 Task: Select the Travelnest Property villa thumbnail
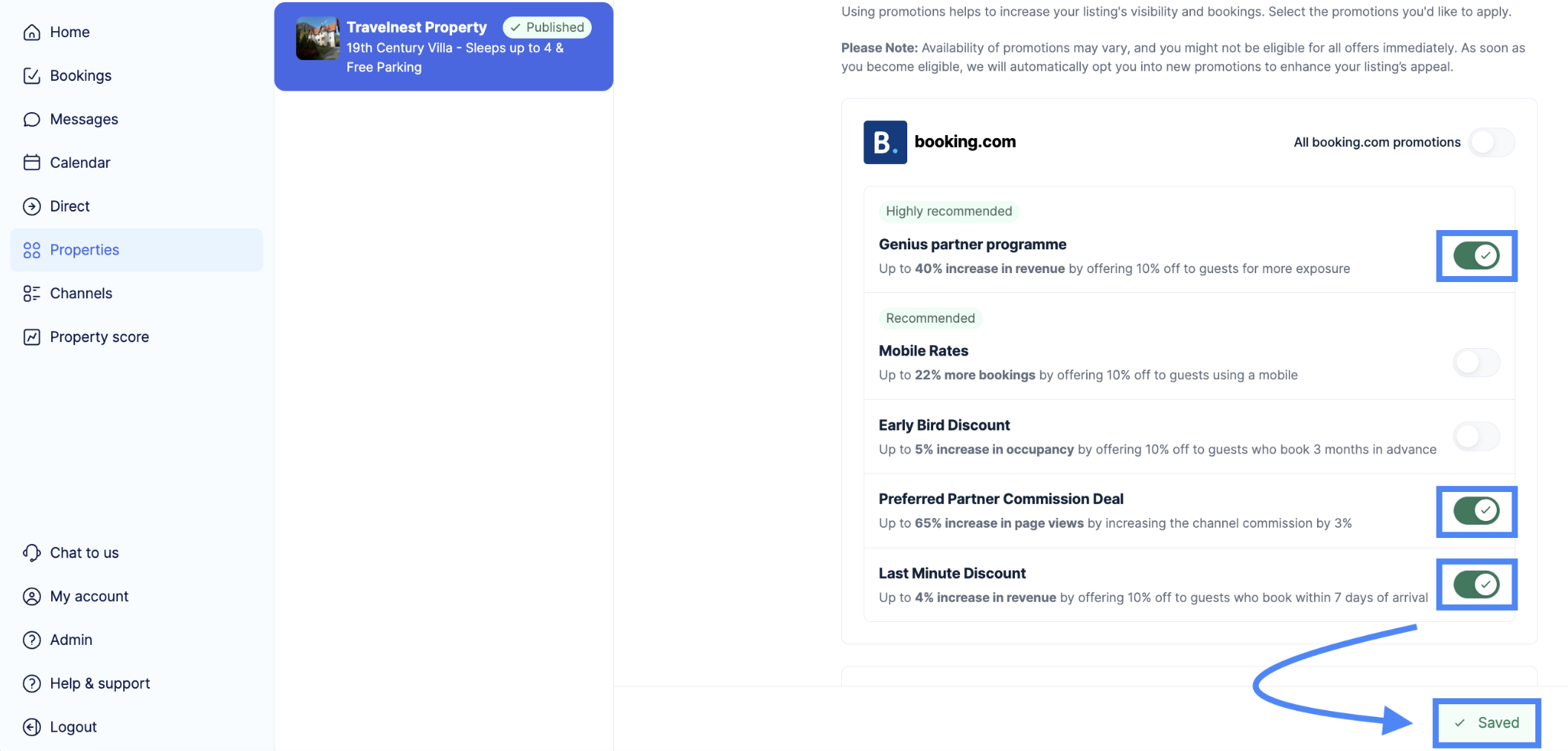(x=318, y=39)
